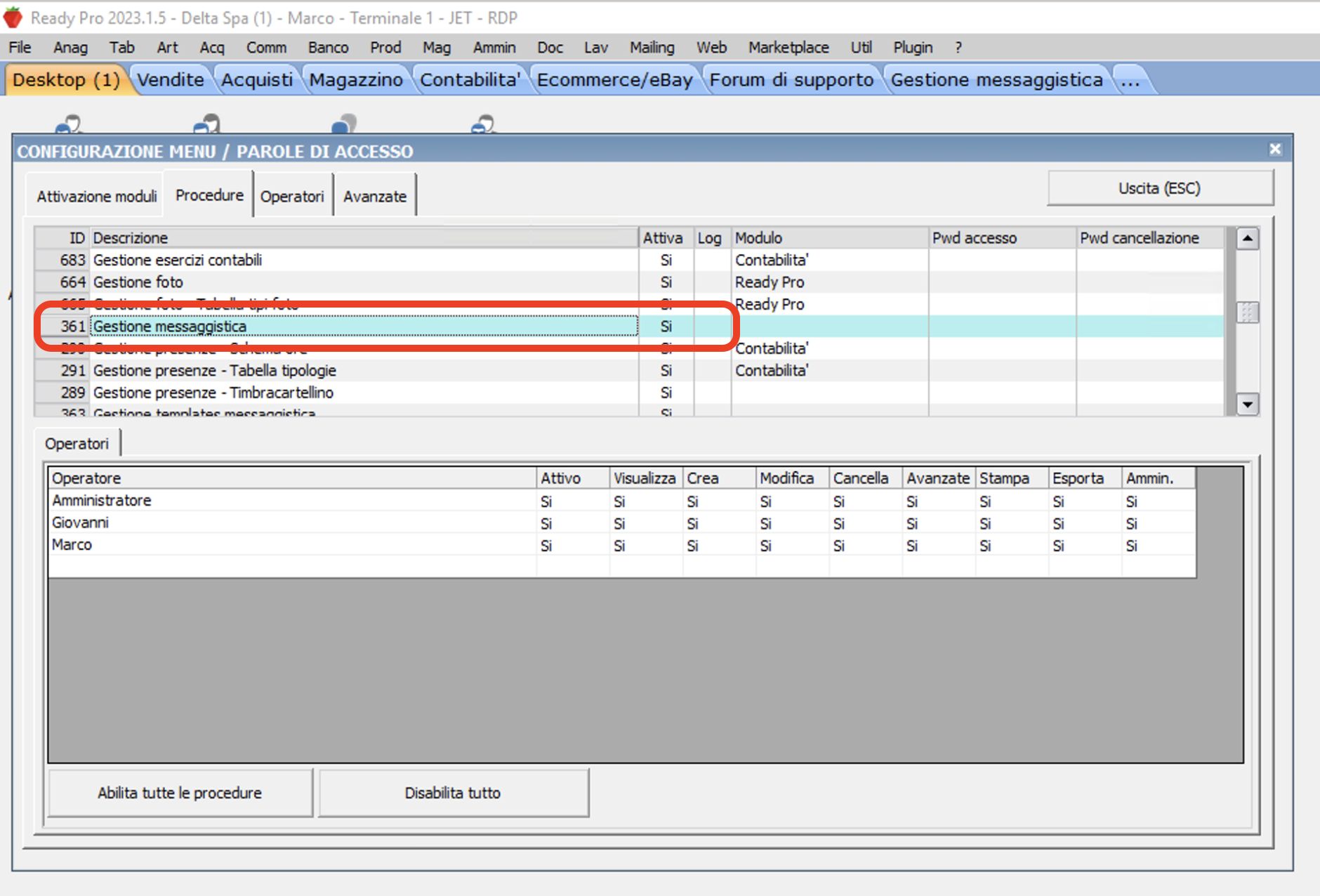The image size is (1320, 896).
Task: Open the Mag menu
Action: coord(436,48)
